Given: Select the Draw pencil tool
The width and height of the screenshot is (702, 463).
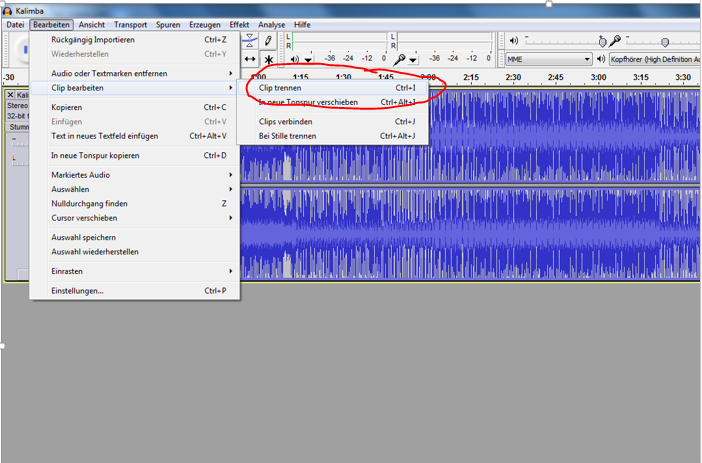Looking at the screenshot, I should click(x=269, y=41).
